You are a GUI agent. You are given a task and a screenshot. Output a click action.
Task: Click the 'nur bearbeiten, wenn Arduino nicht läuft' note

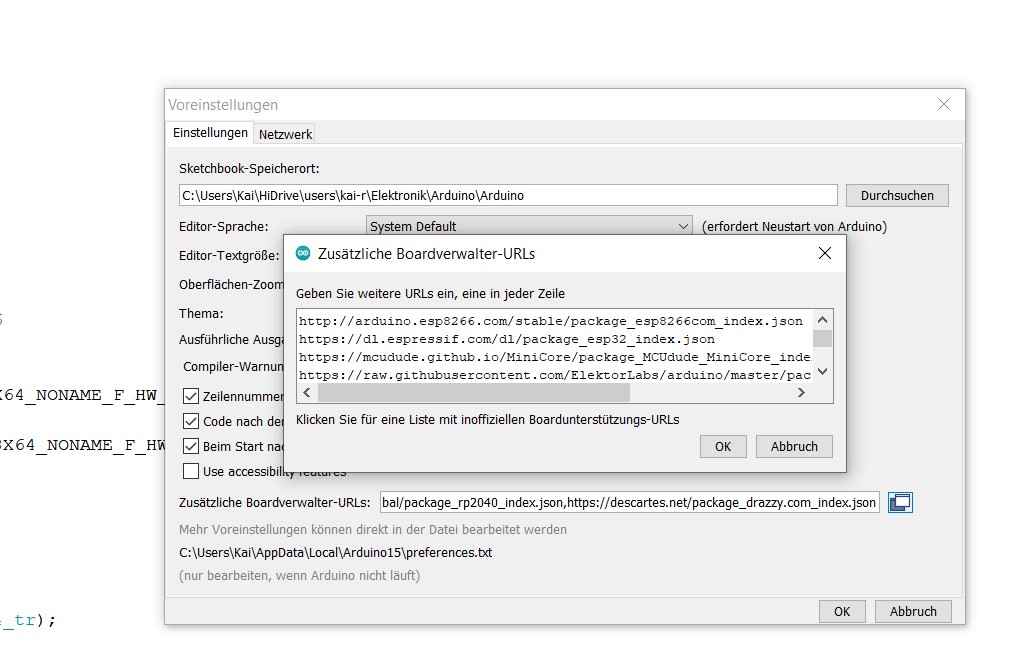click(x=299, y=576)
